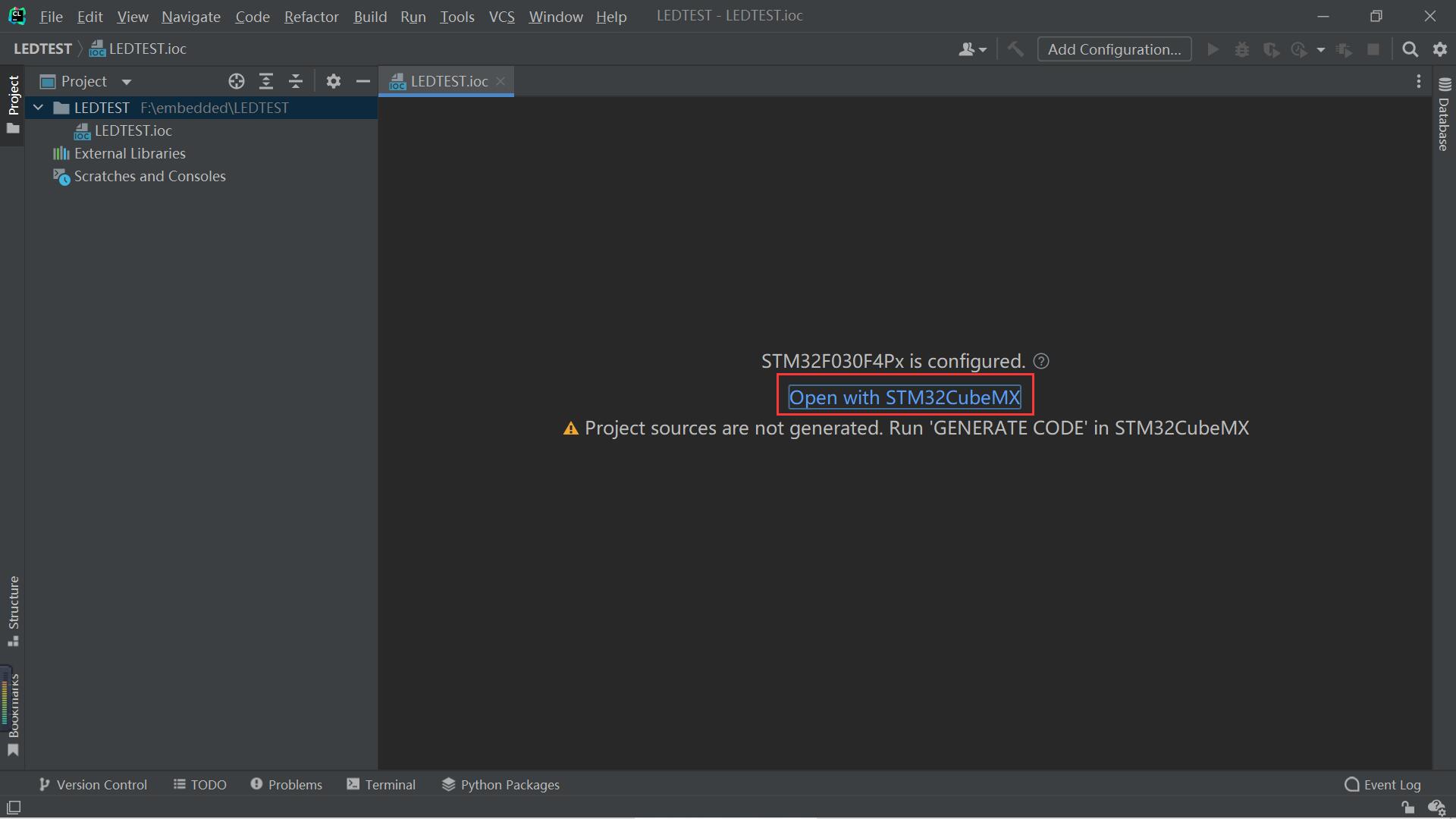Open the Run menu
Viewport: 1456px width, 819px height.
click(x=413, y=17)
